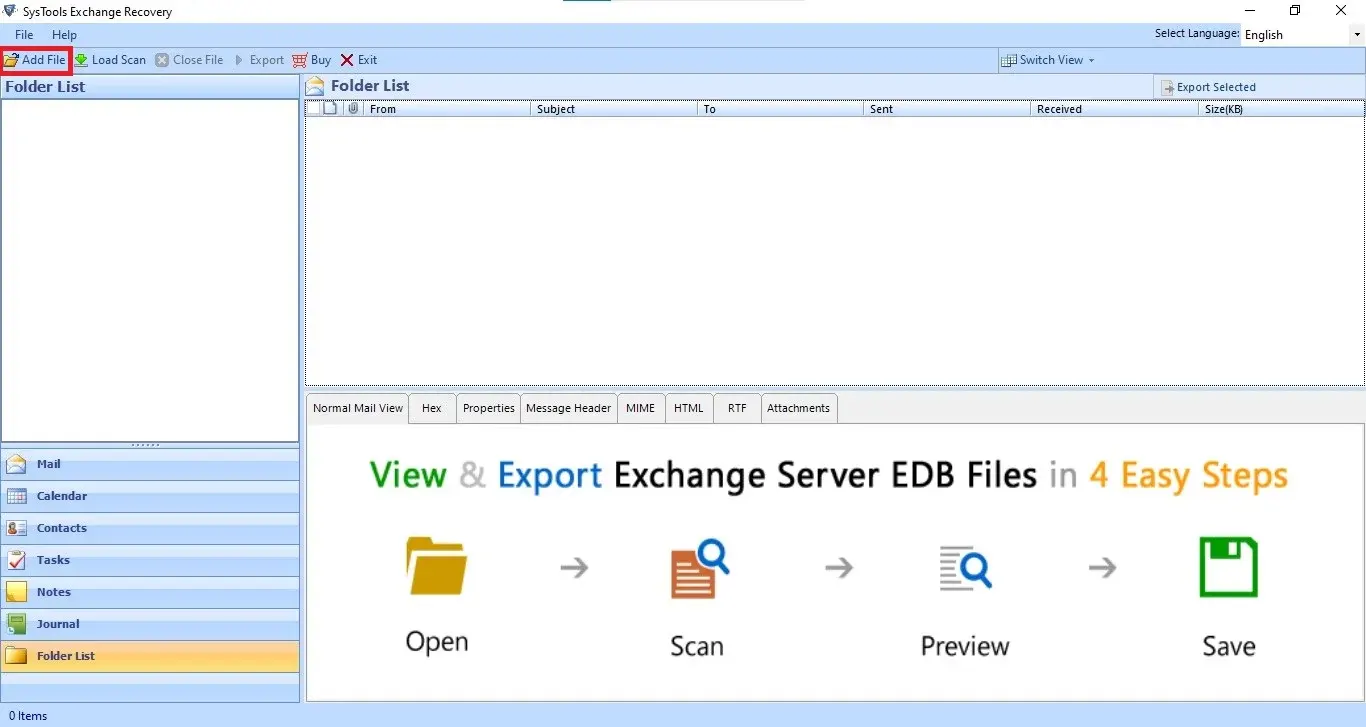Sort by the Sent column header
This screenshot has width=1366, height=727.
(947, 109)
